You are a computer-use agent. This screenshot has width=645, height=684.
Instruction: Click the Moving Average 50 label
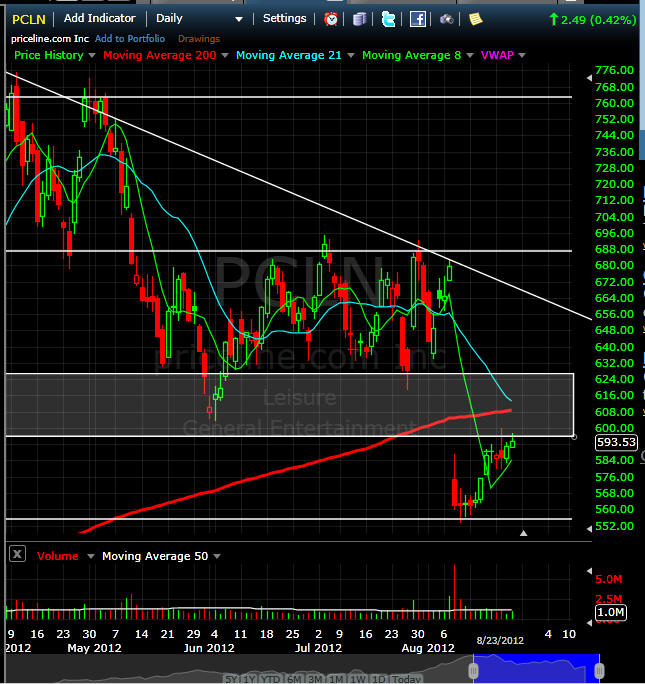click(x=155, y=556)
